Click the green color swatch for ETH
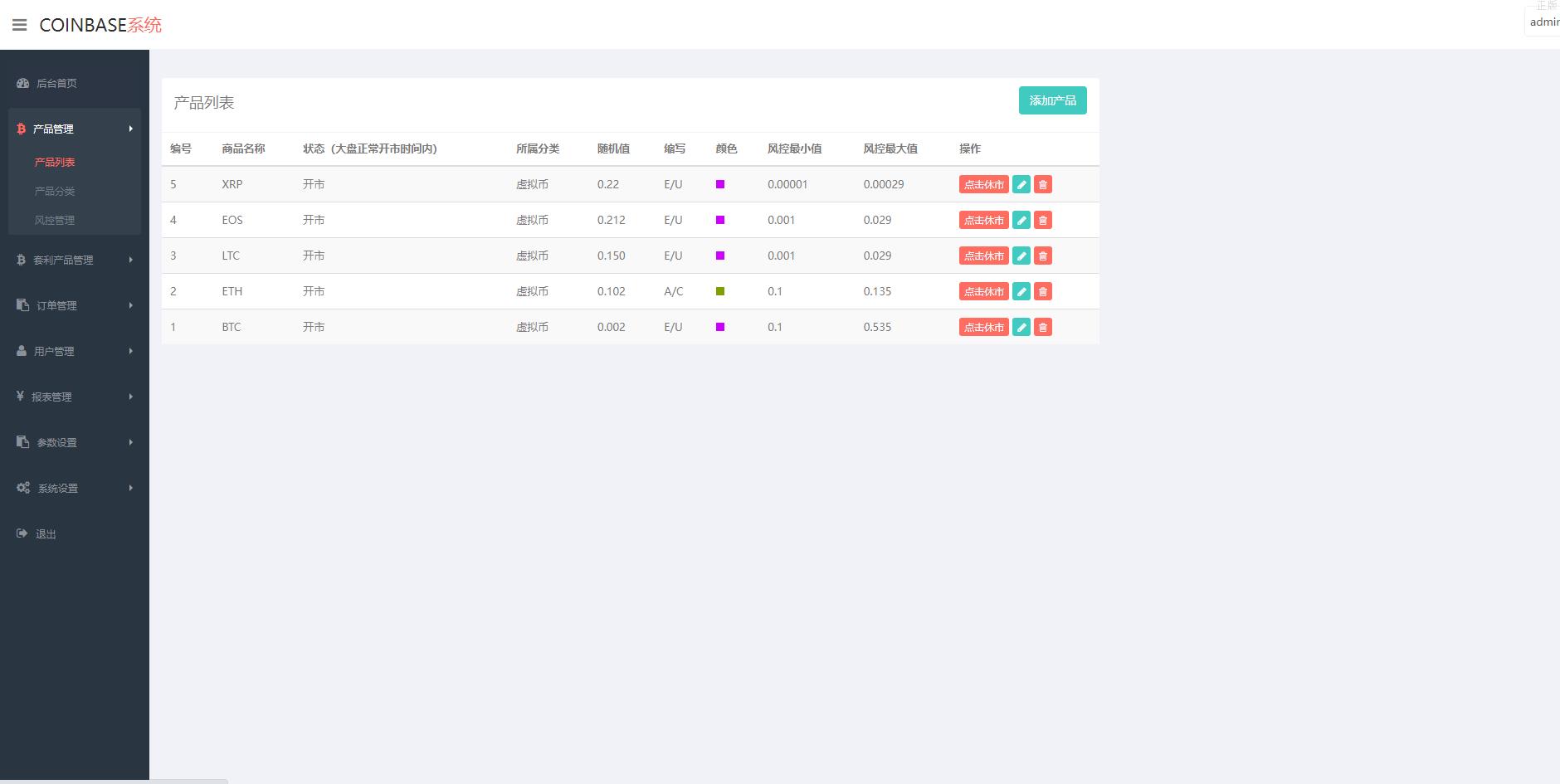Viewport: 1560px width, 784px height. point(720,291)
